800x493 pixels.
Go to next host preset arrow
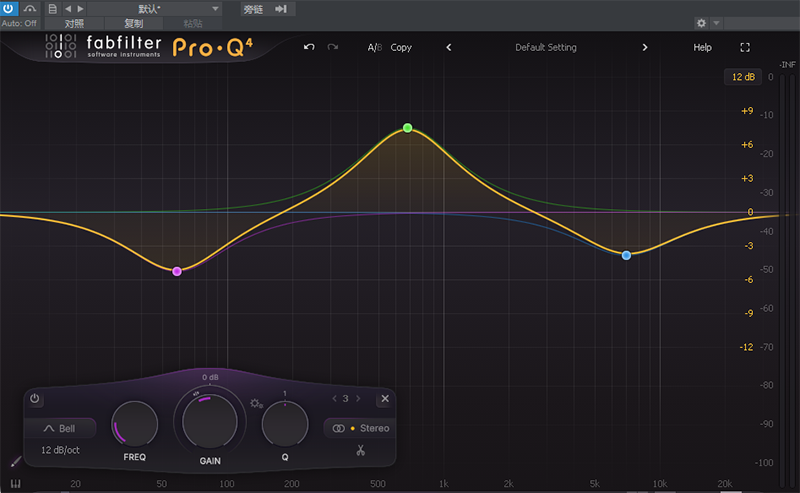pos(80,9)
